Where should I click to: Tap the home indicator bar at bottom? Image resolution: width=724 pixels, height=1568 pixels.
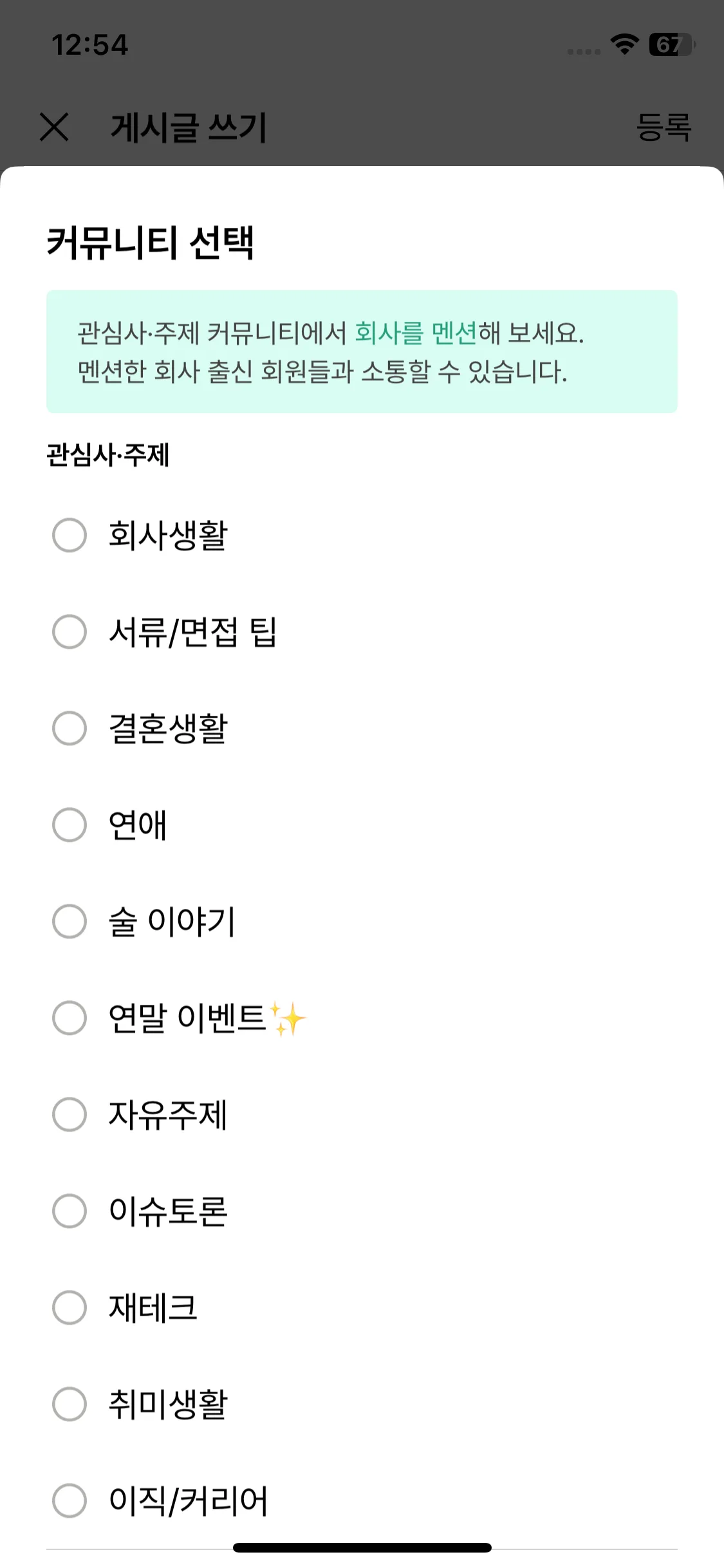pos(362,1547)
